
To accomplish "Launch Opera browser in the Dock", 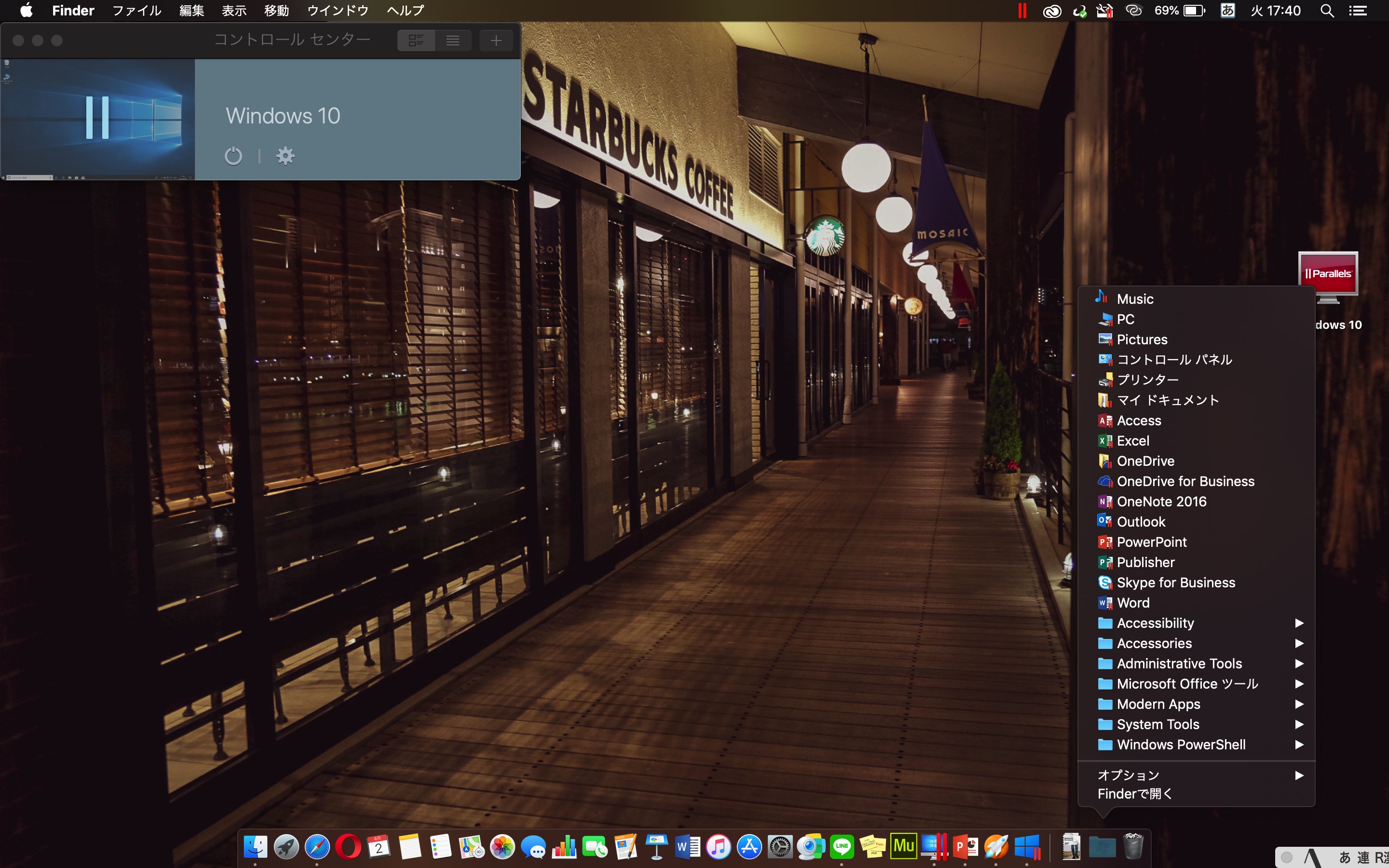I will (348, 847).
